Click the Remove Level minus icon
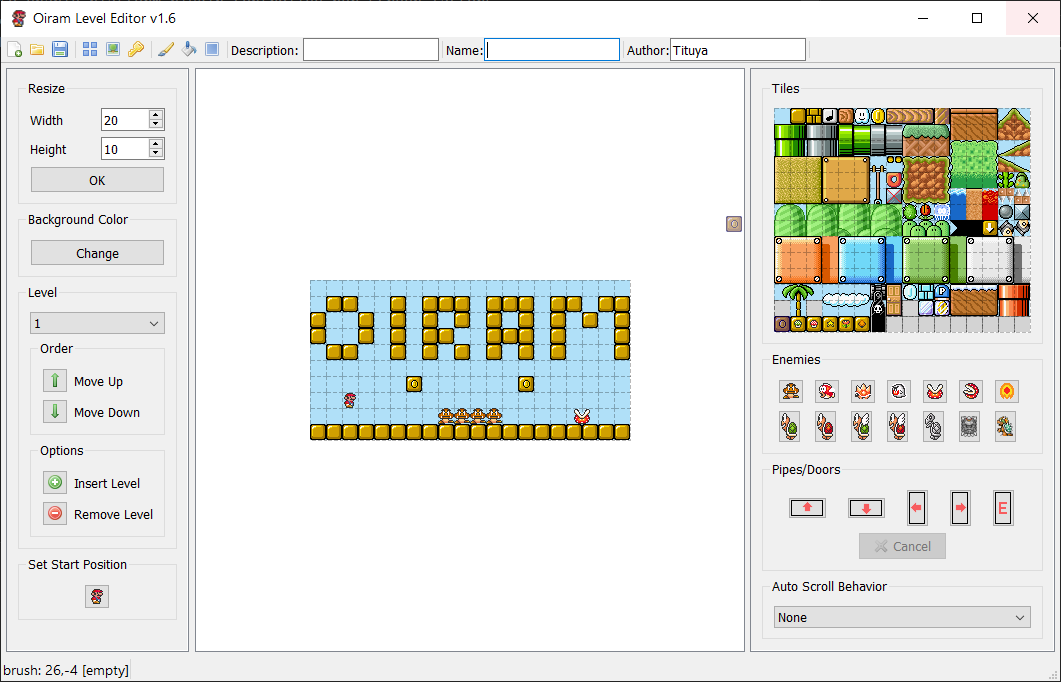The height and width of the screenshot is (682, 1061). [55, 514]
